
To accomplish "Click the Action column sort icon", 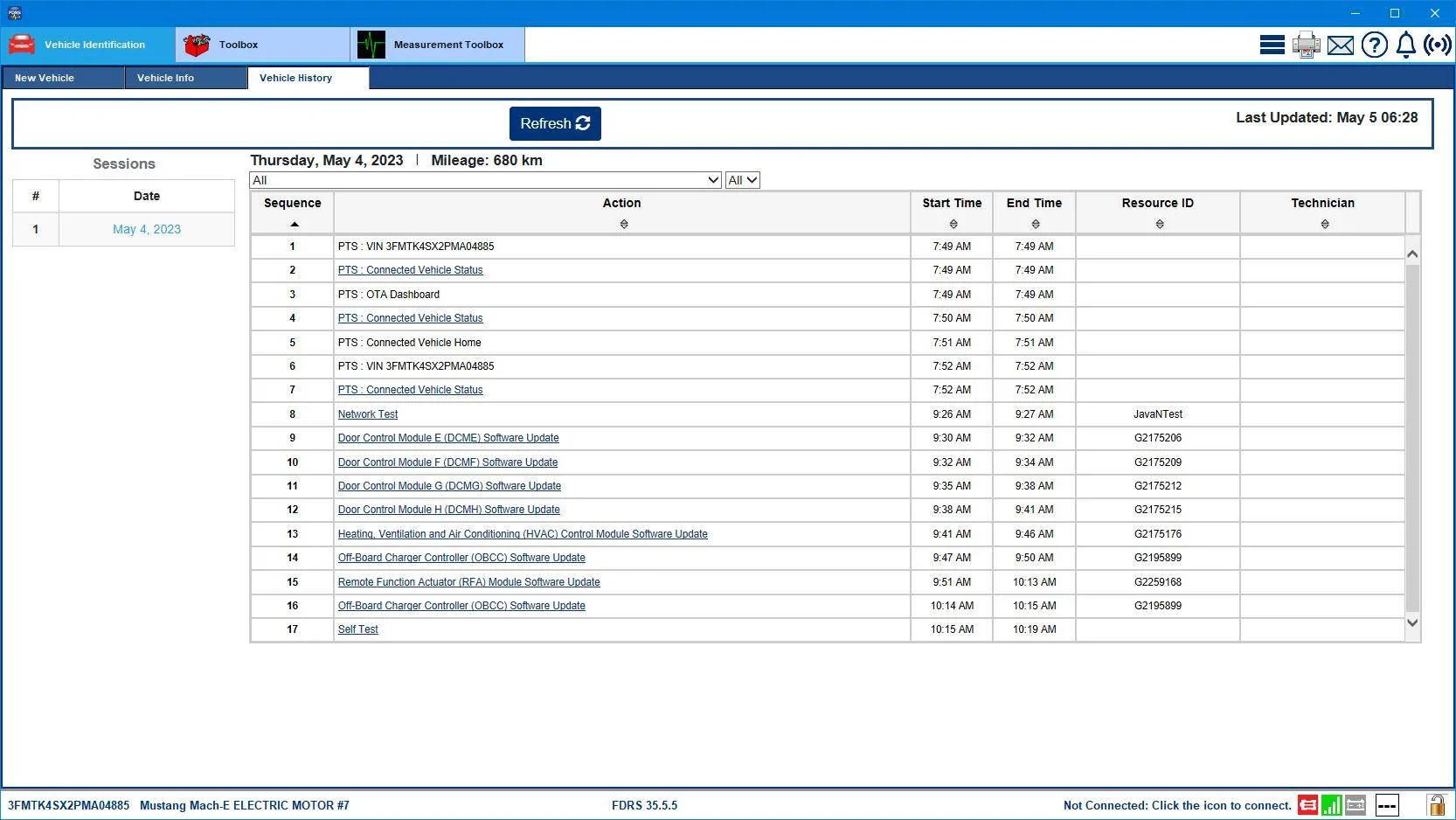I will point(624,225).
